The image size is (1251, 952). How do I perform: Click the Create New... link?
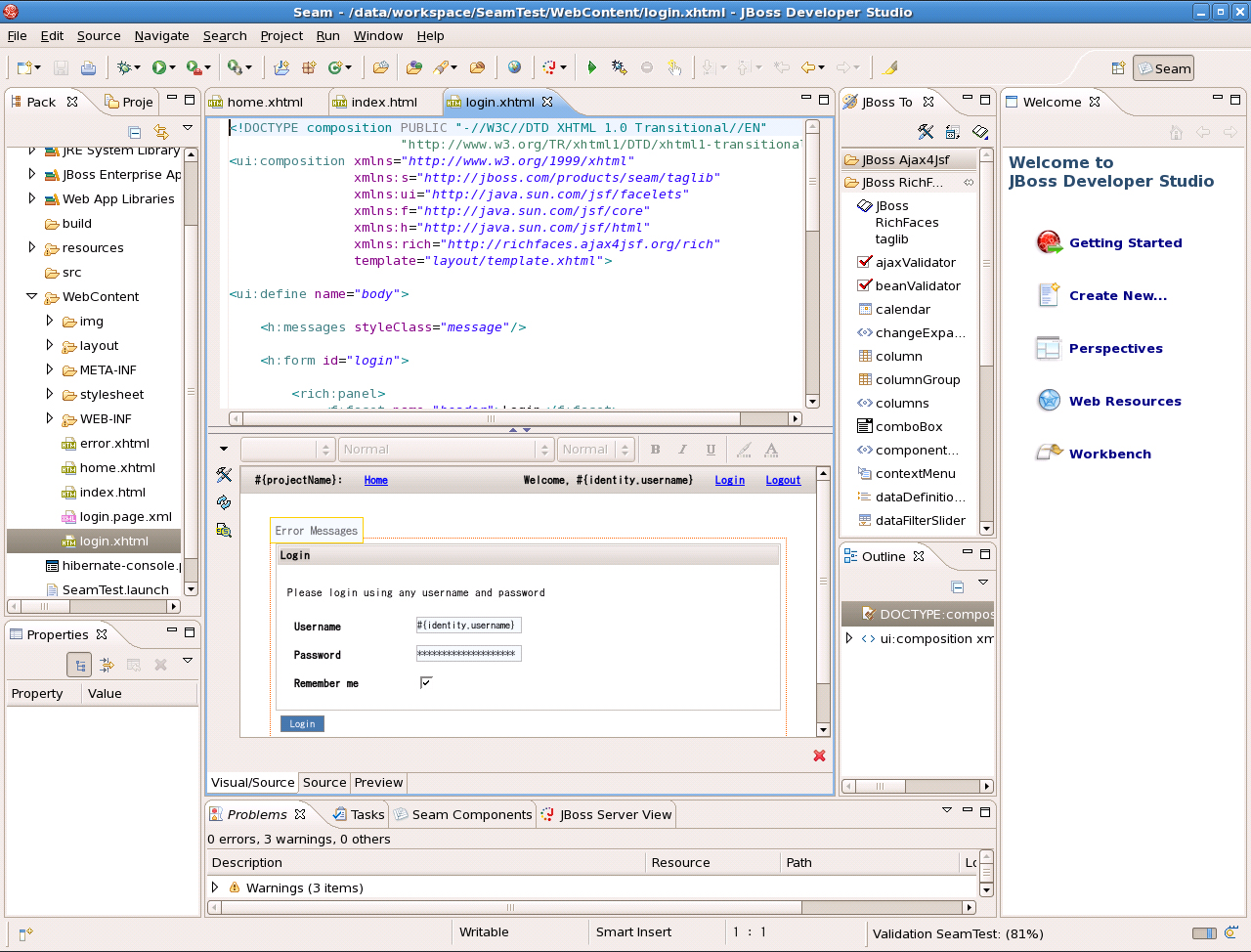point(1118,295)
